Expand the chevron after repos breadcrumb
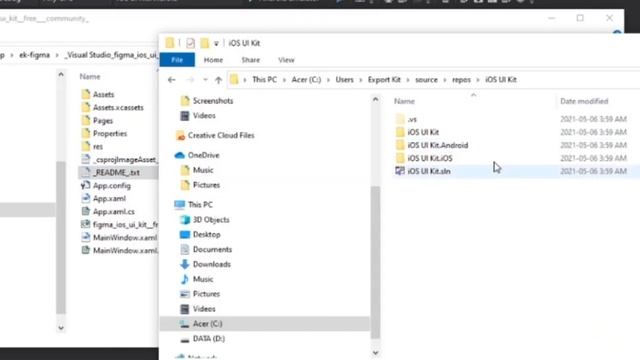 point(478,80)
